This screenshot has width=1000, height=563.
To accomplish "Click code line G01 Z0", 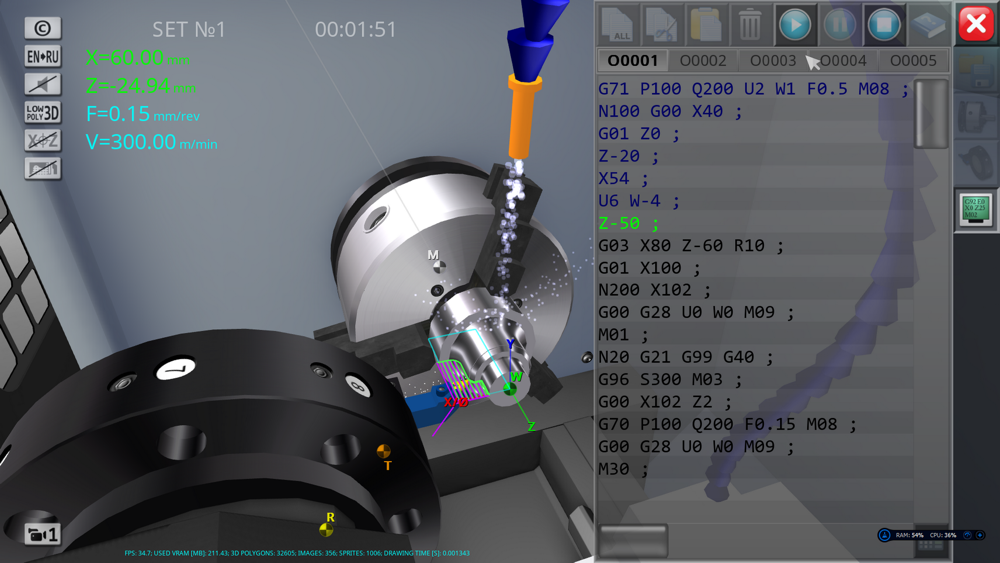I will pos(639,133).
